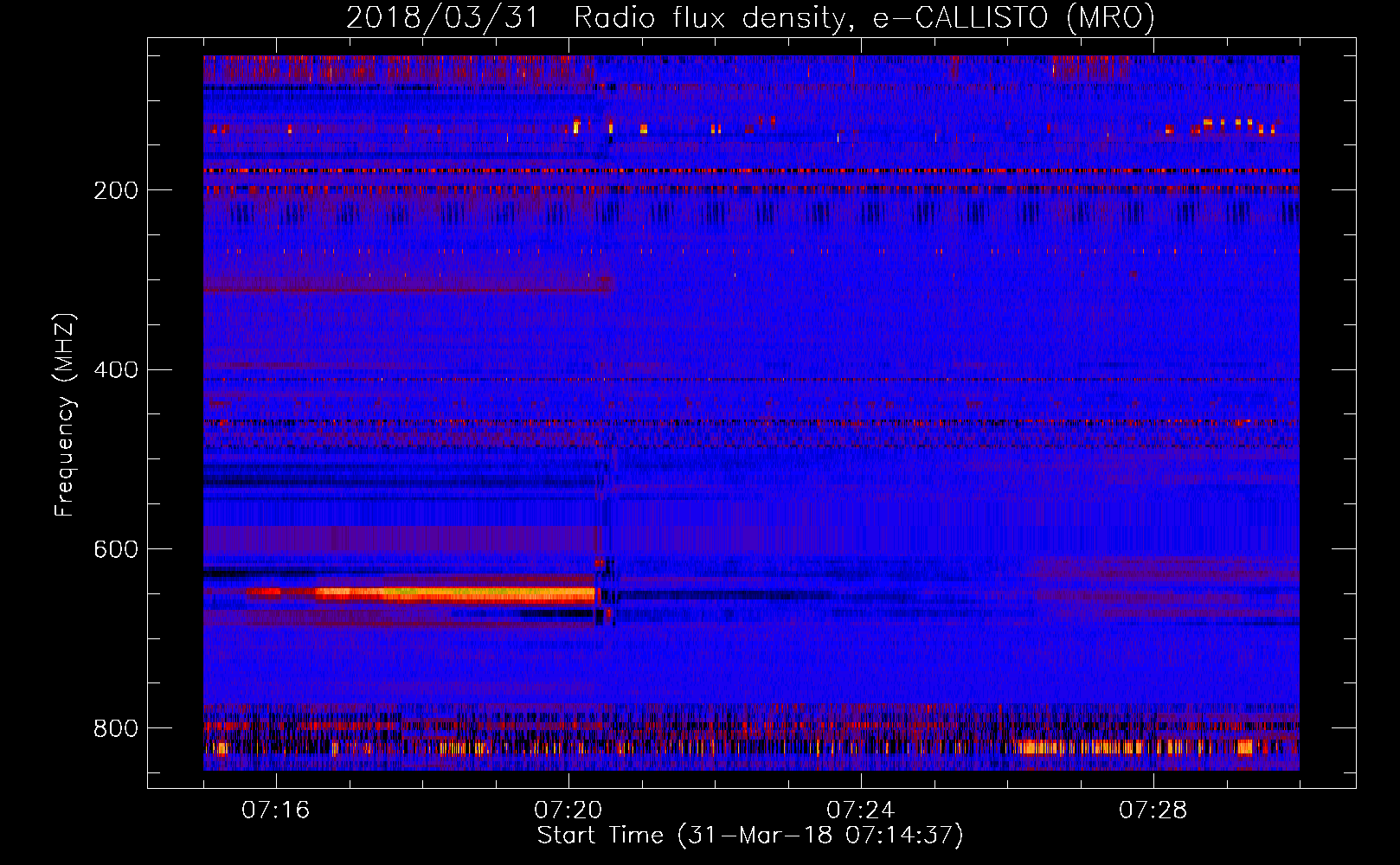Click the 07:16 time tick label
The width and height of the screenshot is (1400, 865).
click(x=276, y=811)
